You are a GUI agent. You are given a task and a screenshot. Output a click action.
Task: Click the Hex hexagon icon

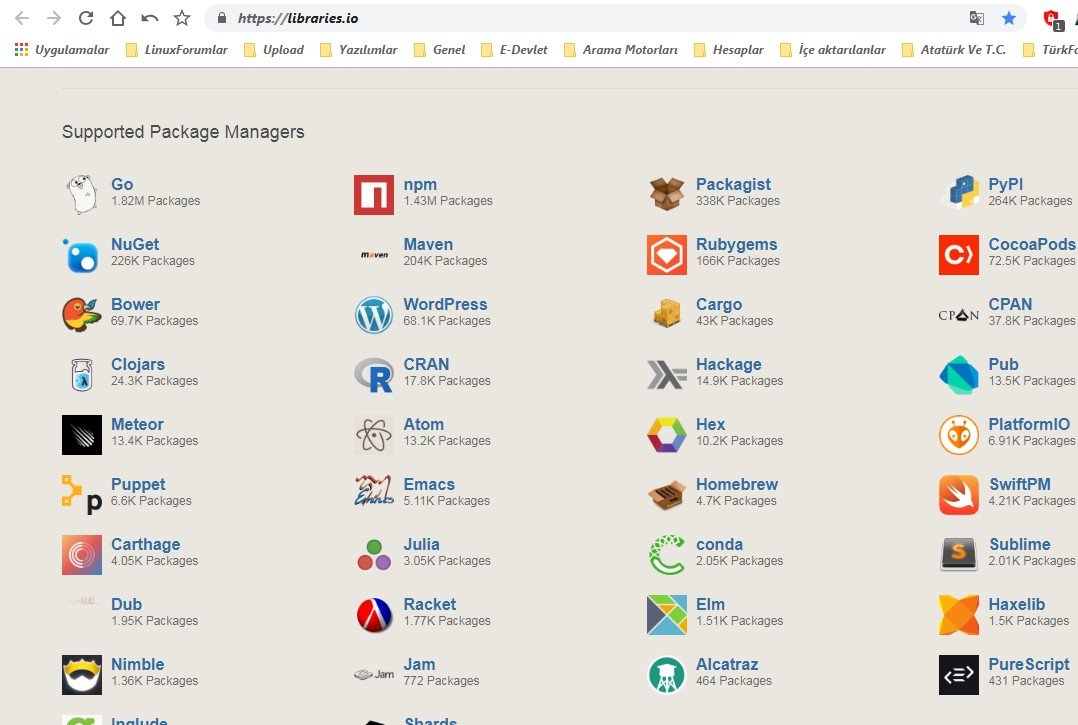[666, 435]
